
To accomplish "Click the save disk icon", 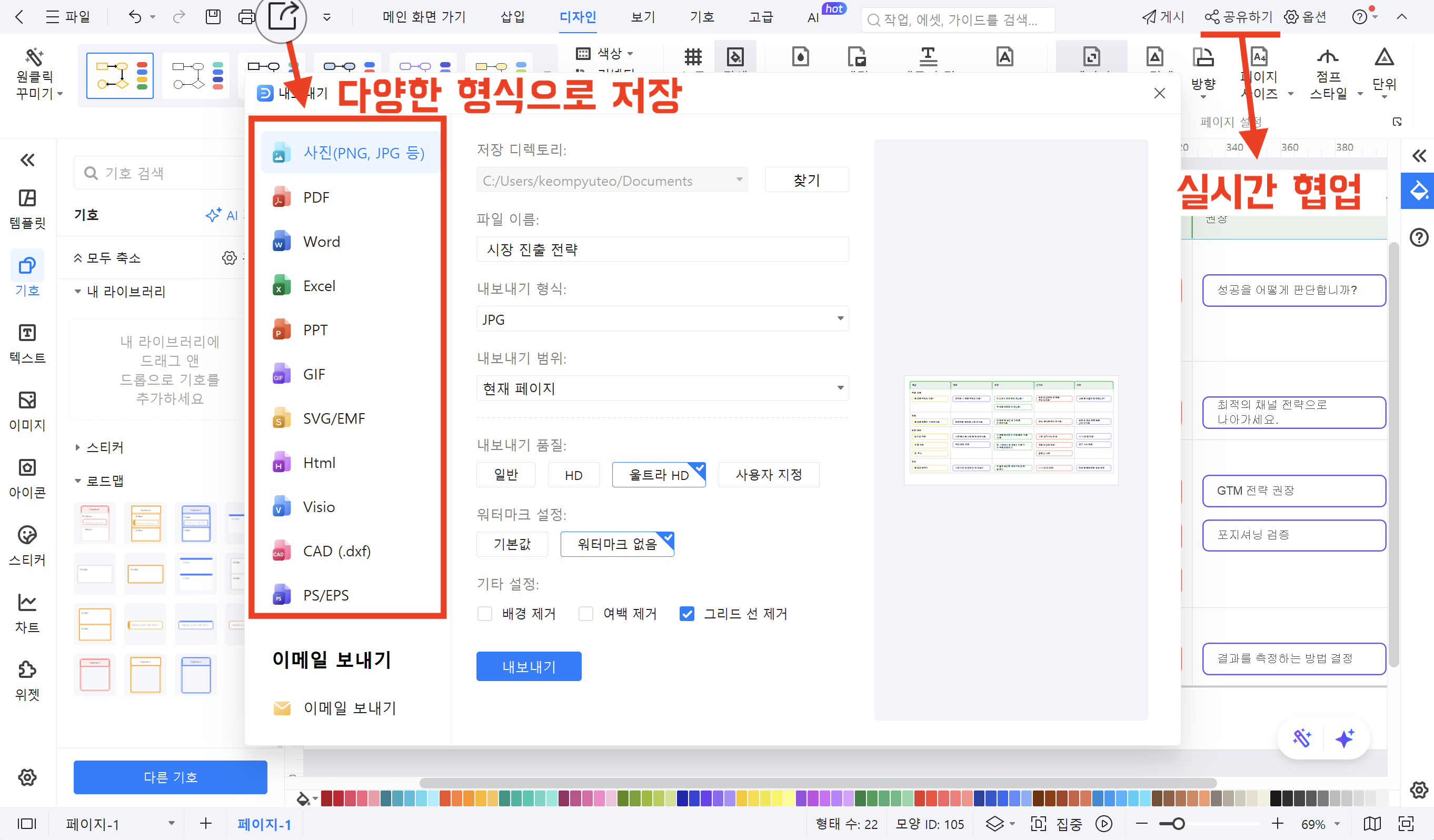I will pos(213,16).
